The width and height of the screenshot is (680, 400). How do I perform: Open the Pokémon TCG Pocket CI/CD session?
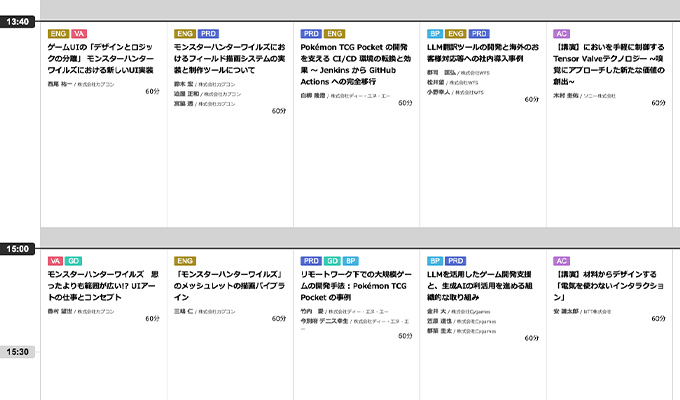pos(355,64)
